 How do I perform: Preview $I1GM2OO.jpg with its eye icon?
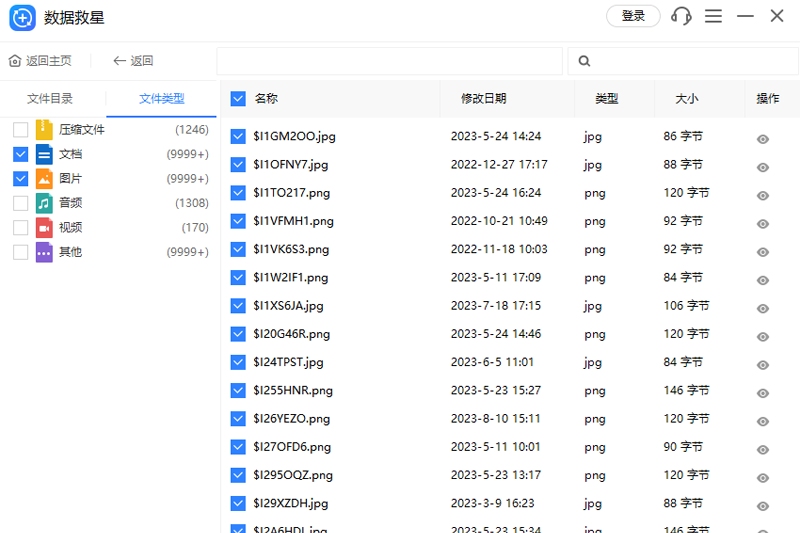[763, 140]
